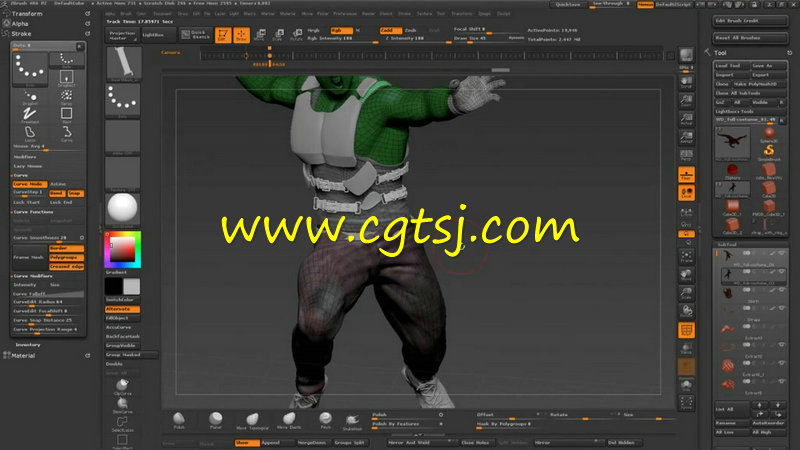
Task: Toggle the Snap curve option
Action: pos(75,193)
